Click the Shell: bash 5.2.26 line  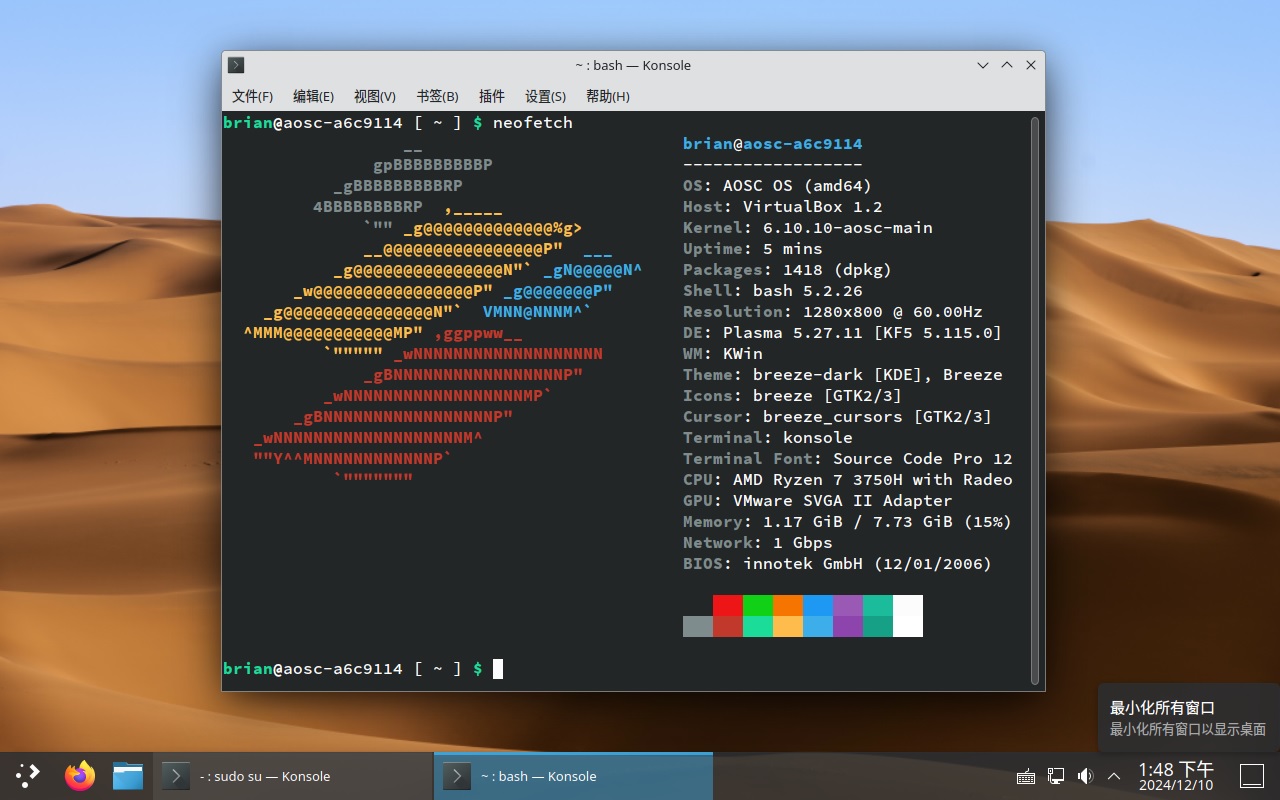(773, 291)
